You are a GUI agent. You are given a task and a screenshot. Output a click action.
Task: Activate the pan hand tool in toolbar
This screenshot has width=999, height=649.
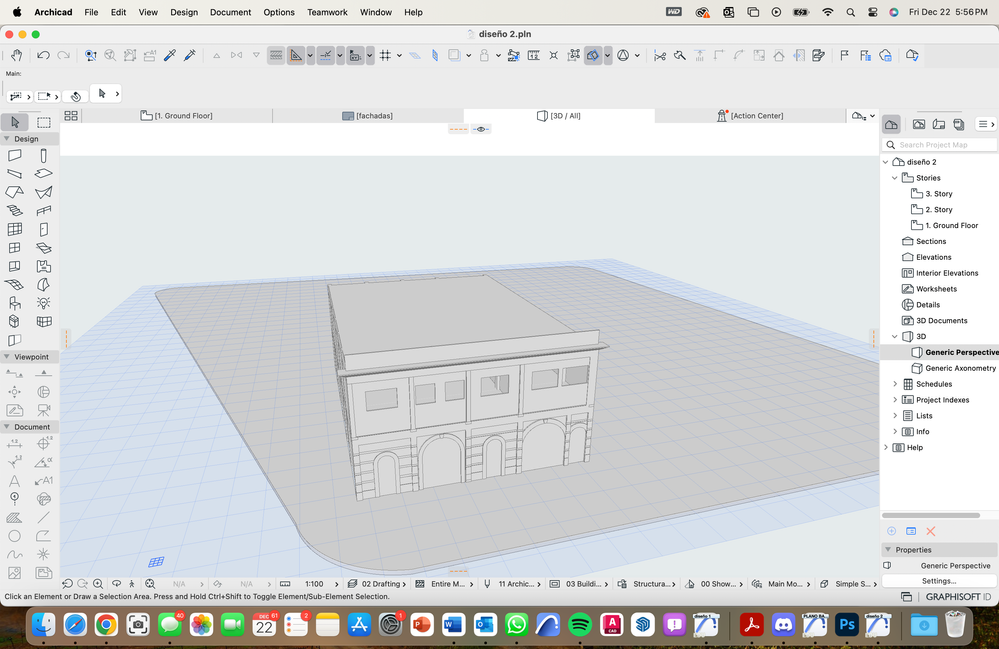pyautogui.click(x=16, y=56)
